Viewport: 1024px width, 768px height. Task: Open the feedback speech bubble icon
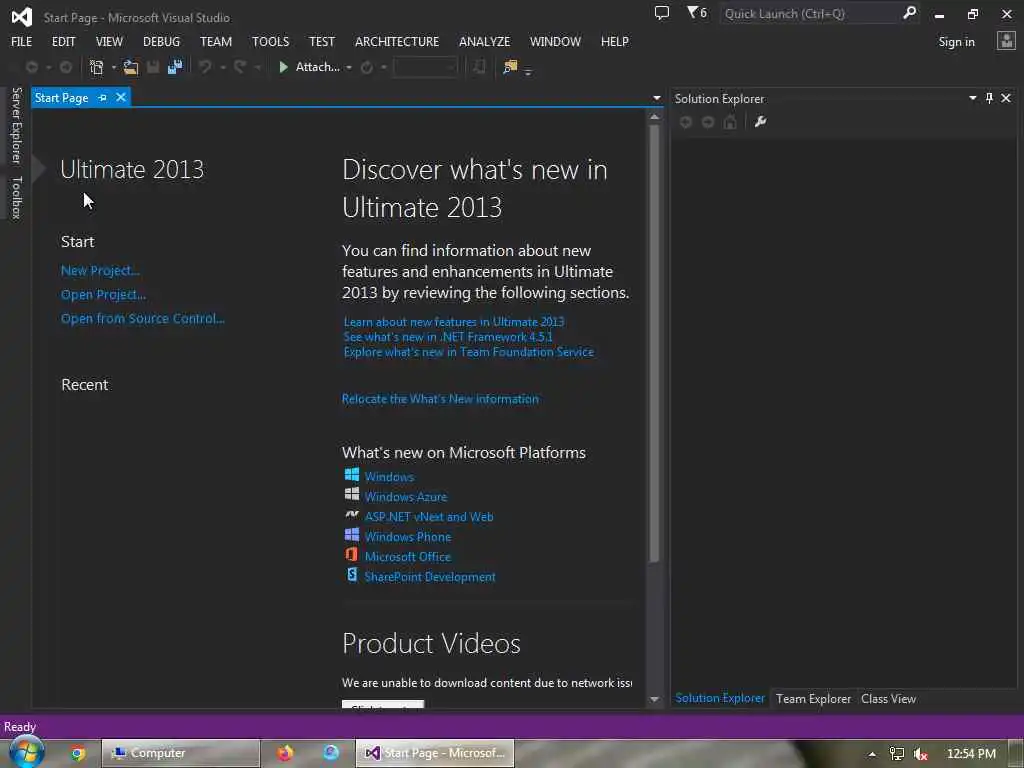click(x=662, y=12)
